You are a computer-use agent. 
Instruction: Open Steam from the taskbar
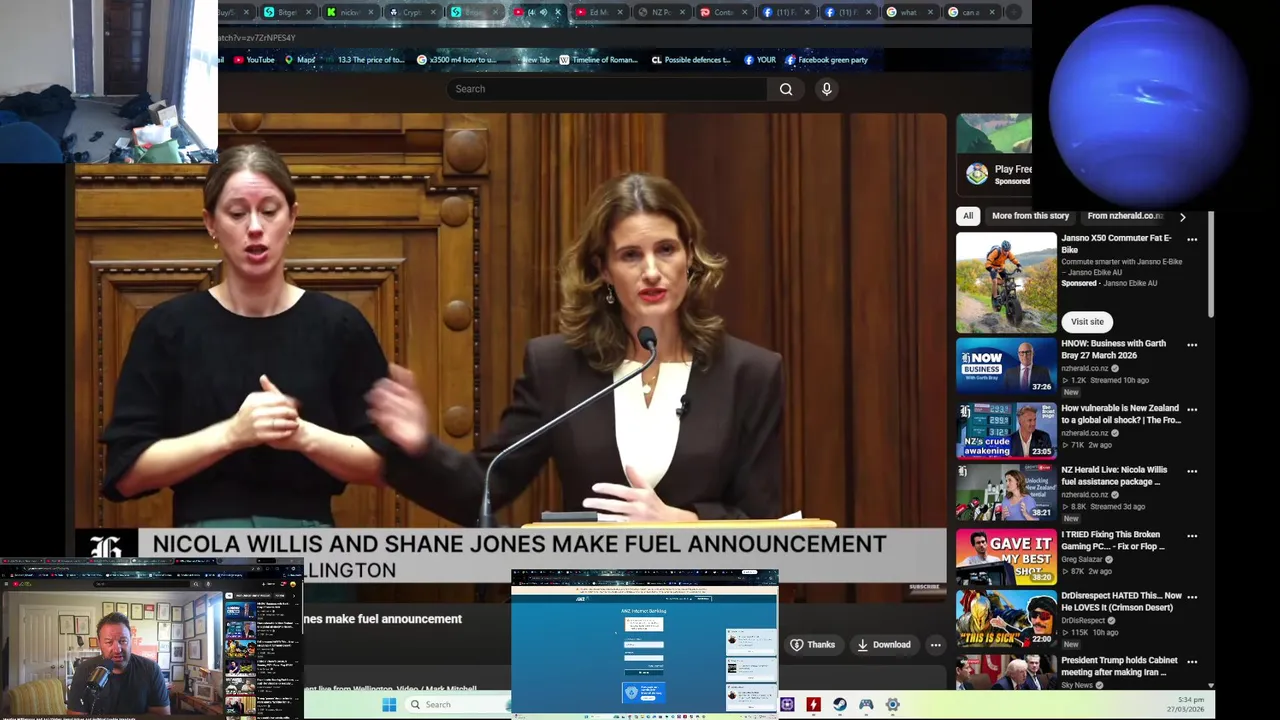click(x=840, y=705)
